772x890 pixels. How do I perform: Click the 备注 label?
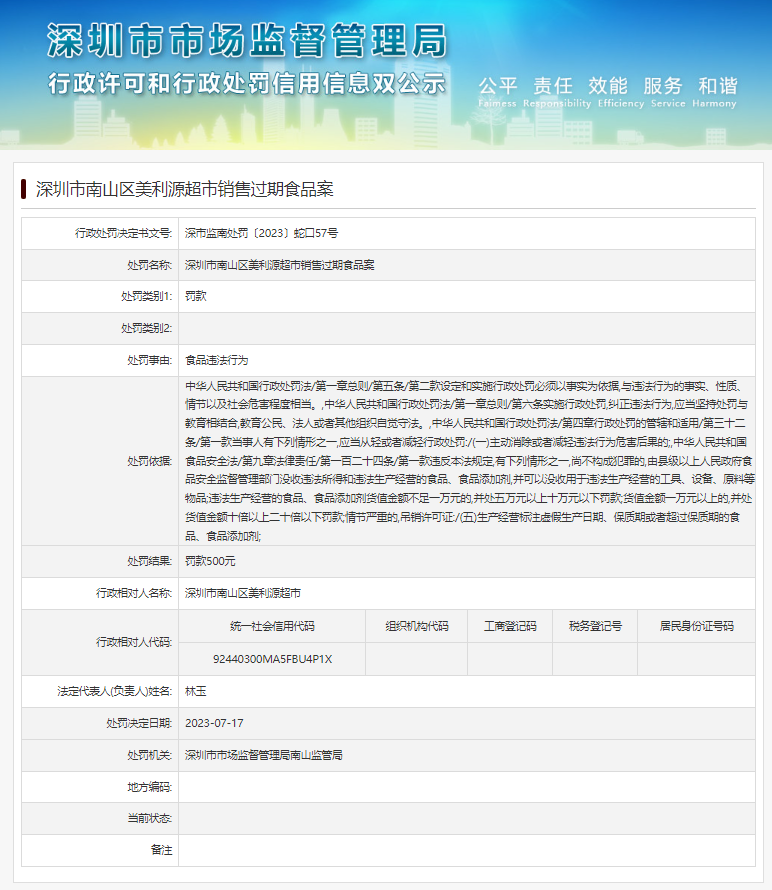pyautogui.click(x=161, y=850)
